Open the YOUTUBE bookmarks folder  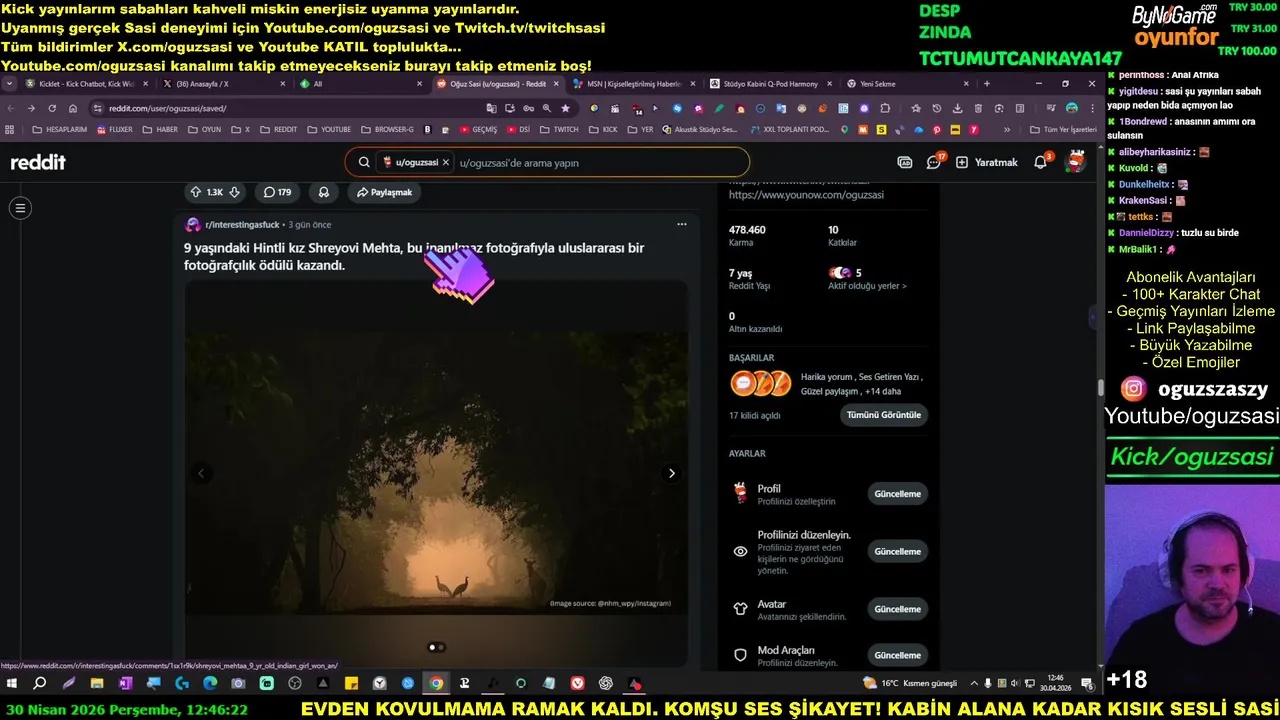point(329,129)
